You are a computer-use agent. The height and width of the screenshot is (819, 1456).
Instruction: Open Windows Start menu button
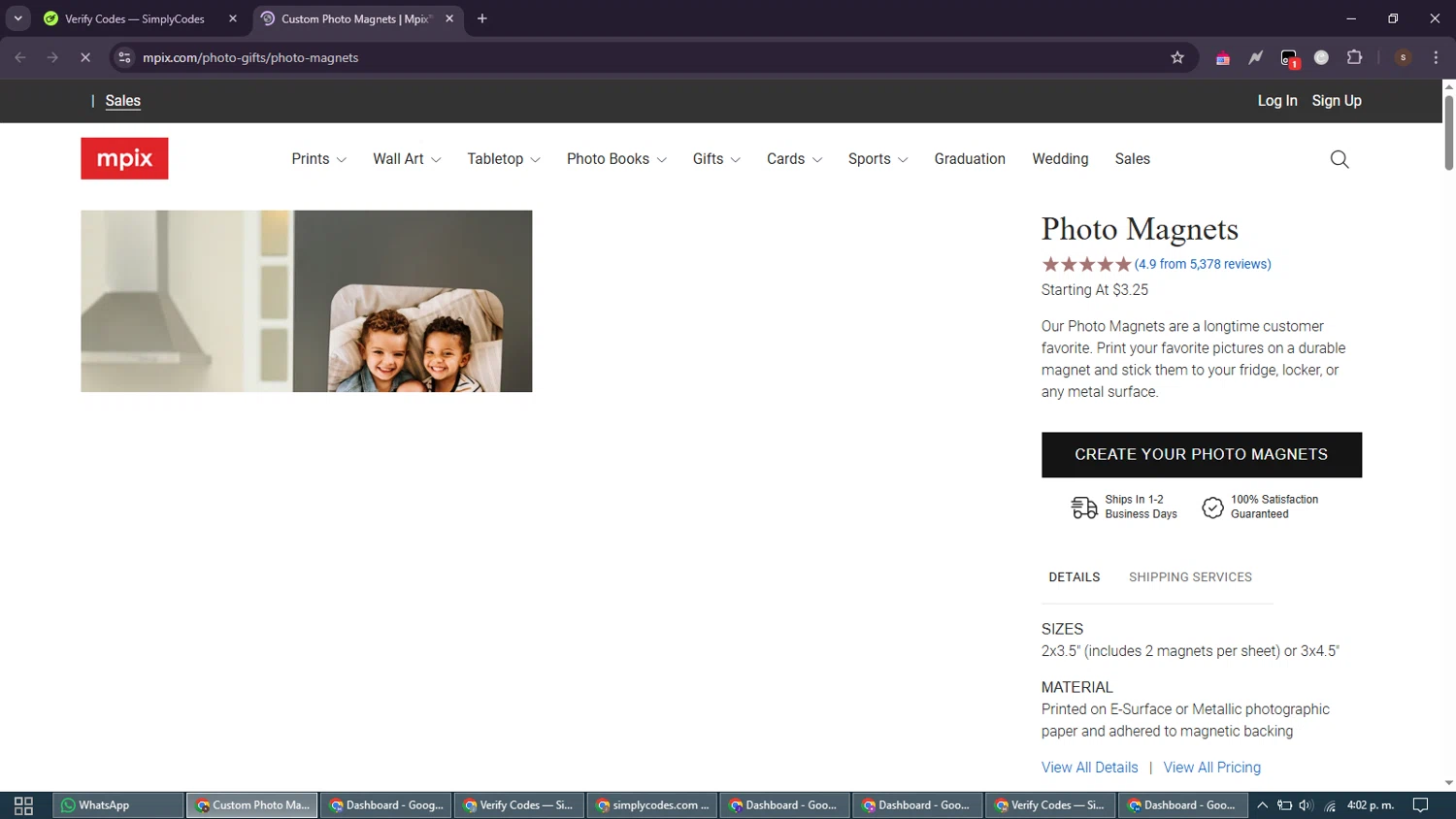(23, 805)
